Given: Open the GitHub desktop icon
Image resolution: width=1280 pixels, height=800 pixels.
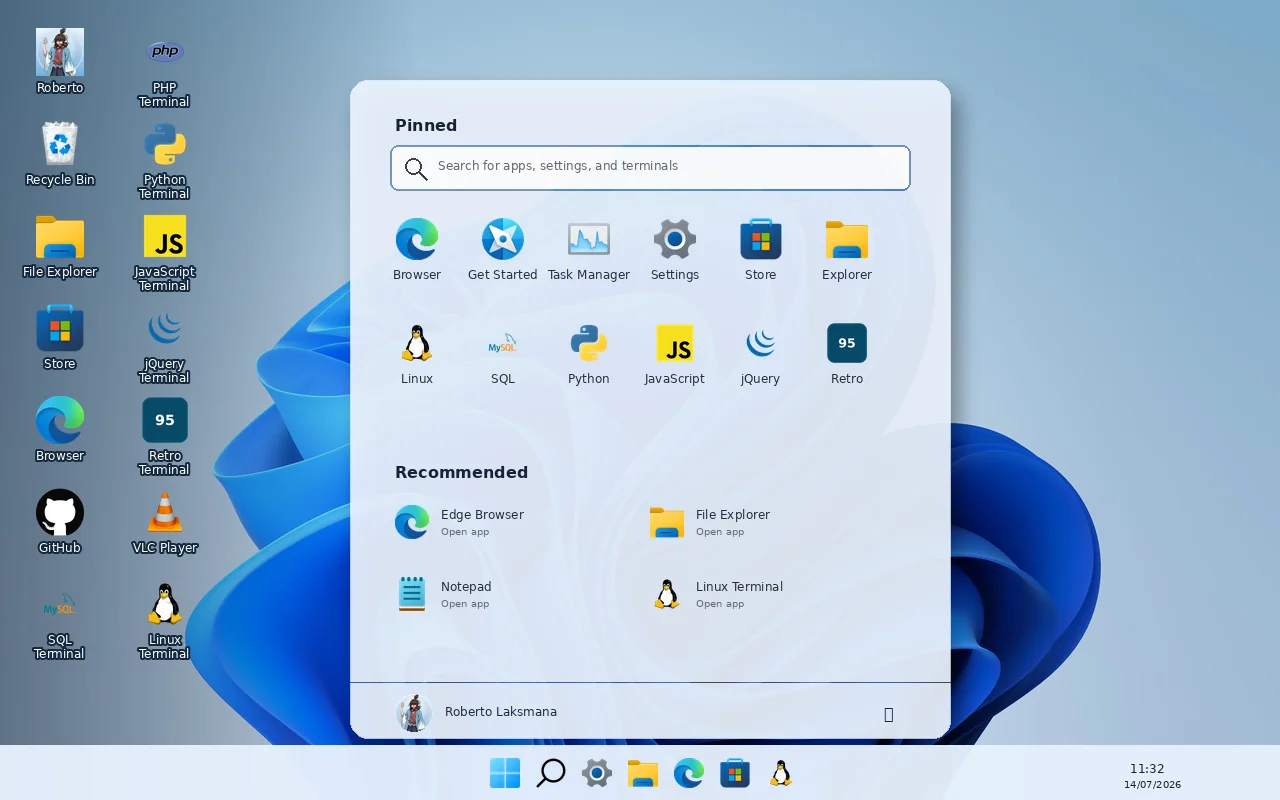Looking at the screenshot, I should pyautogui.click(x=60, y=521).
